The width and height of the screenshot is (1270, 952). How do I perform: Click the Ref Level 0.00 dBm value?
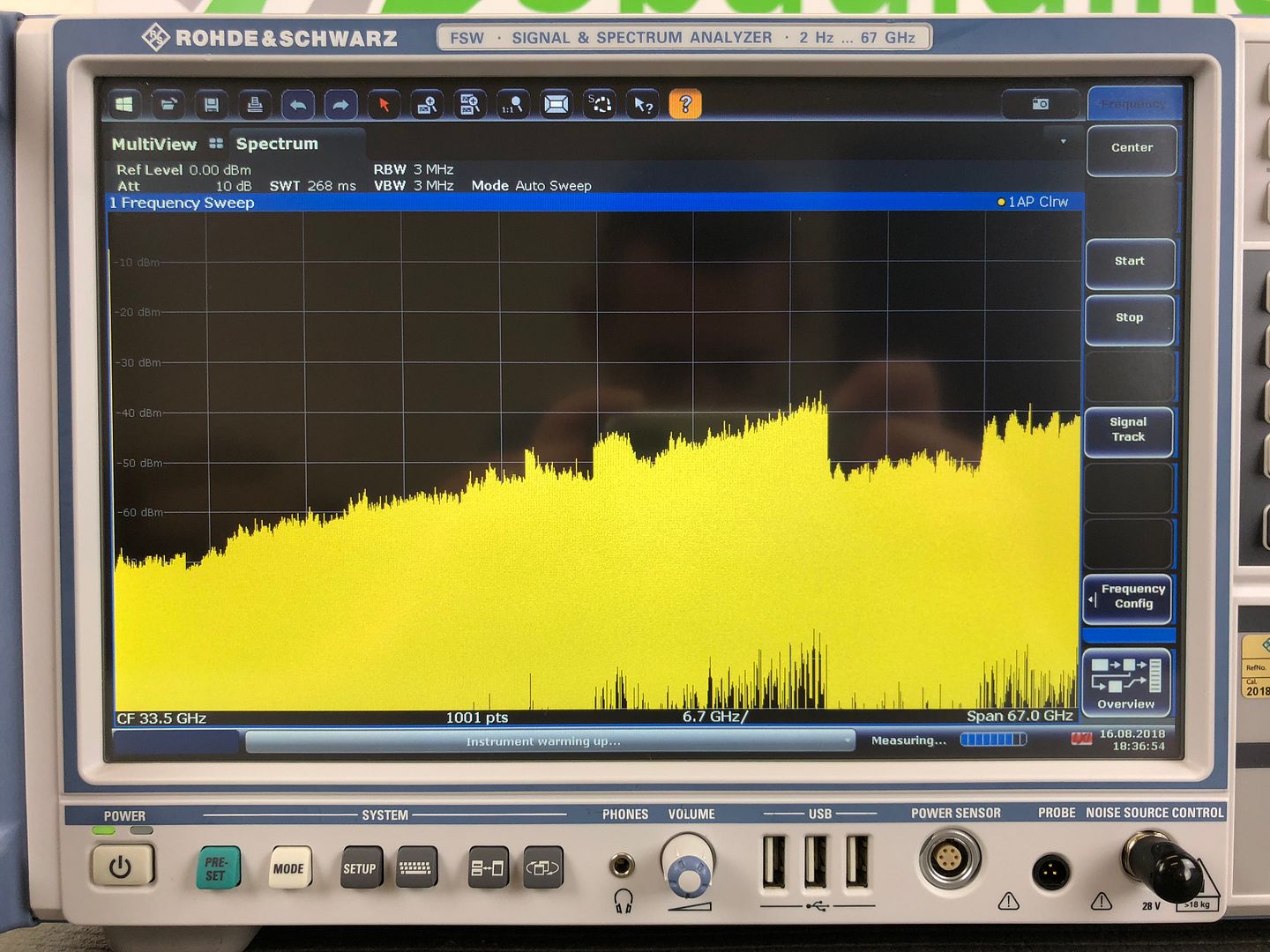183,170
